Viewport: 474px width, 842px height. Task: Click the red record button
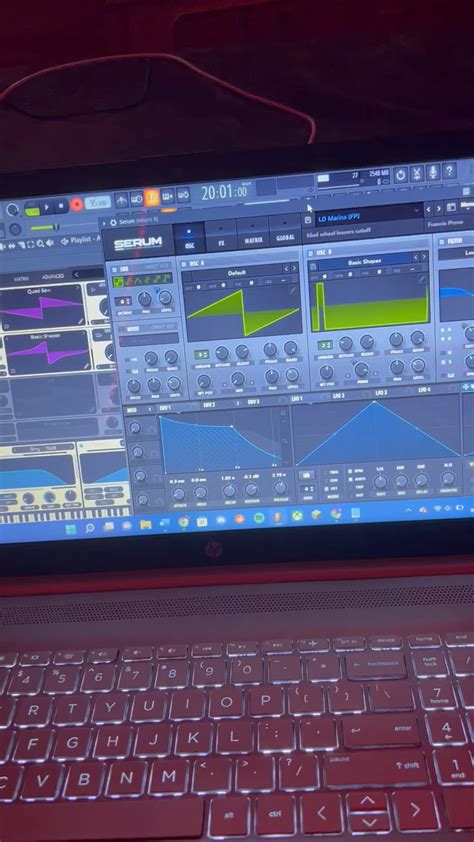(77, 205)
